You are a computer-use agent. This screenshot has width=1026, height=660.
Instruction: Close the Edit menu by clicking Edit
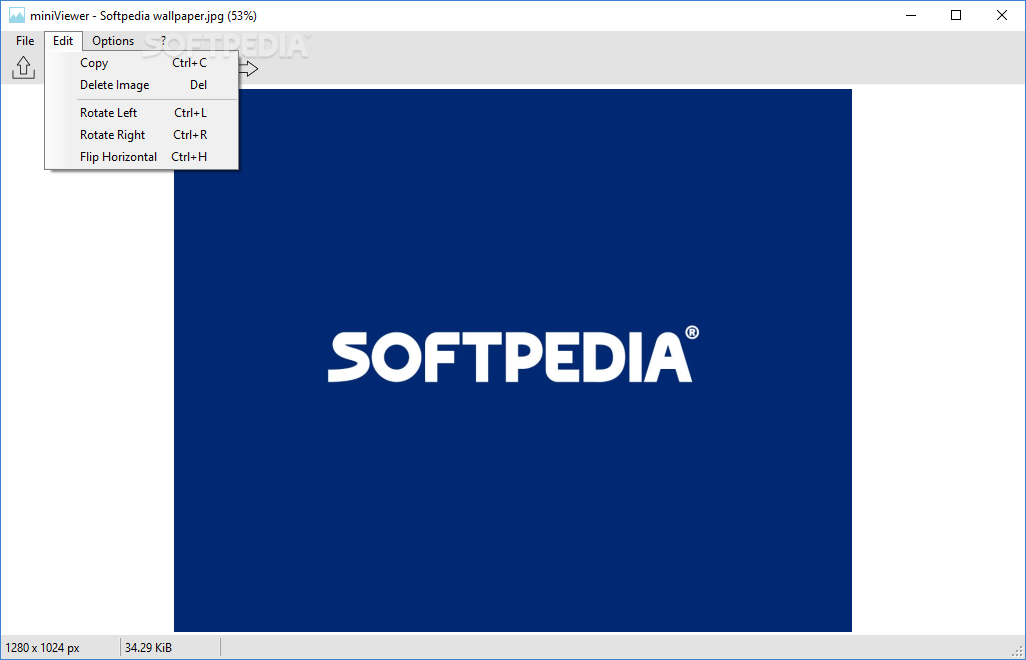[x=63, y=41]
